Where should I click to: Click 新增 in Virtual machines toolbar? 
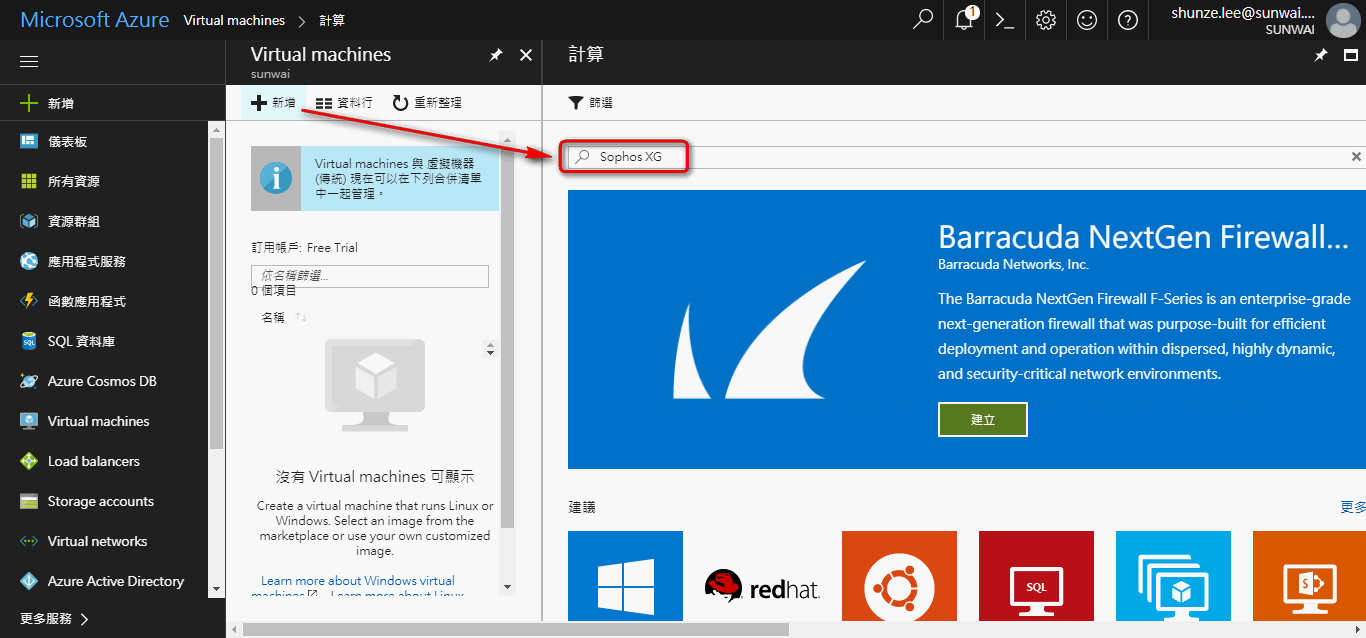(273, 102)
